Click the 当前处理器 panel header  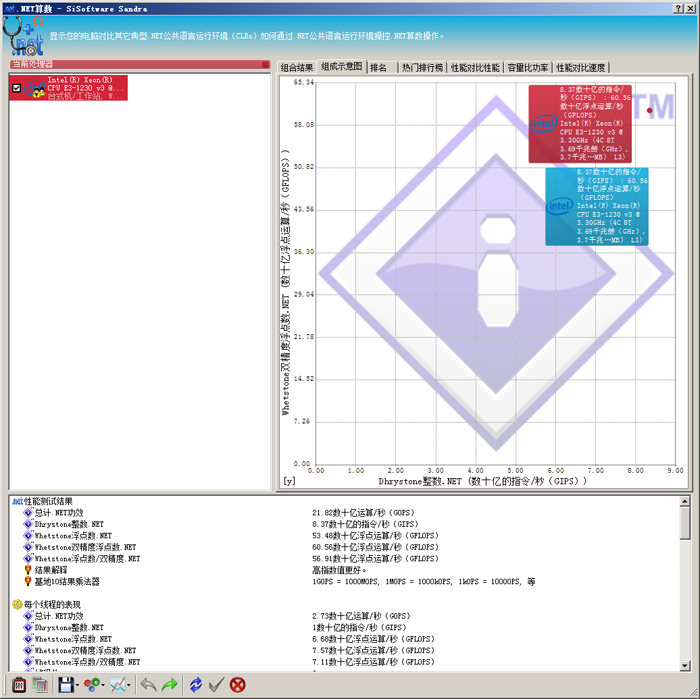pyautogui.click(x=139, y=65)
